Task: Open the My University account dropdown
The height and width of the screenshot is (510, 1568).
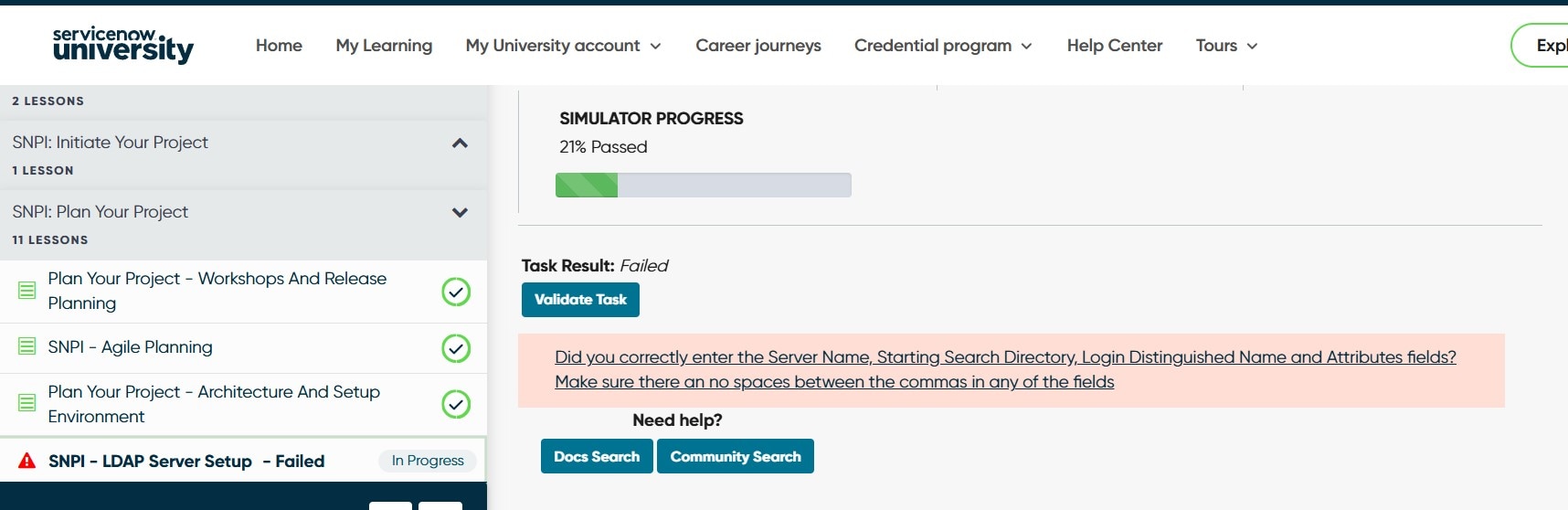Action: coord(563,46)
